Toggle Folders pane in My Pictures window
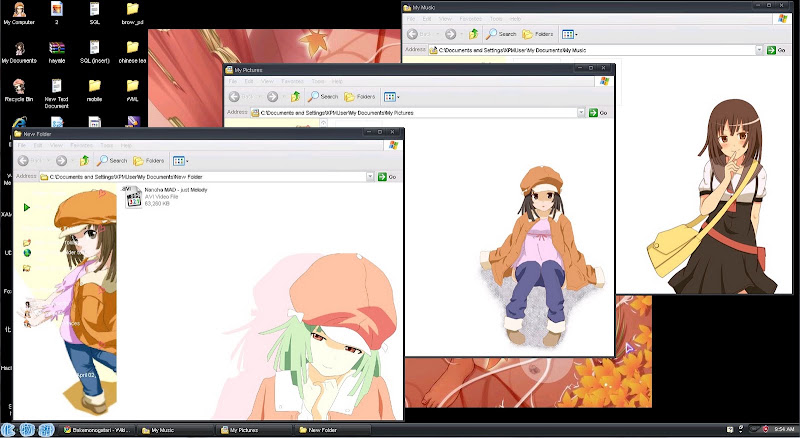Viewport: 800px width, 438px height. [360, 96]
